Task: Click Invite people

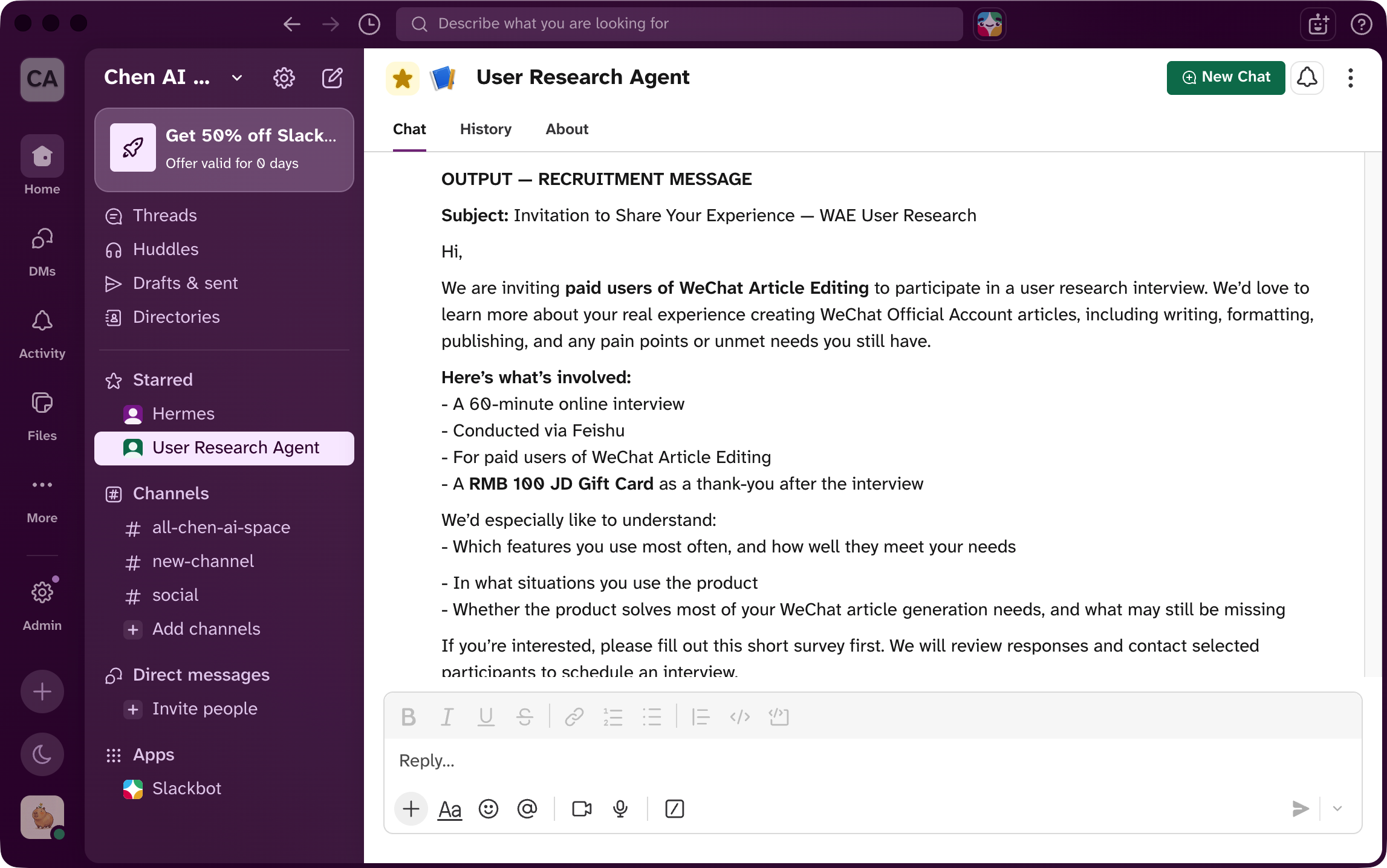Action: coord(224,709)
